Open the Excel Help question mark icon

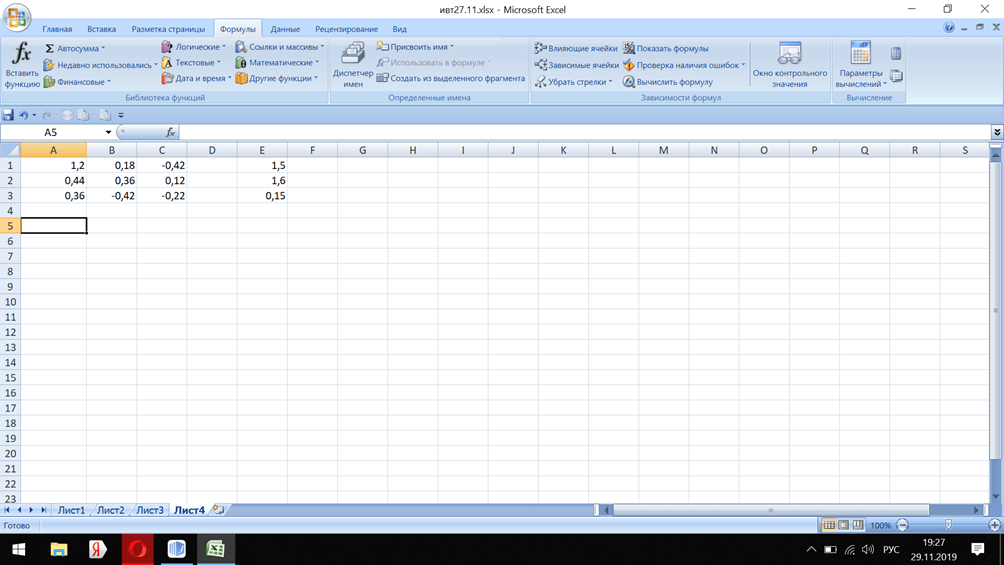949,28
